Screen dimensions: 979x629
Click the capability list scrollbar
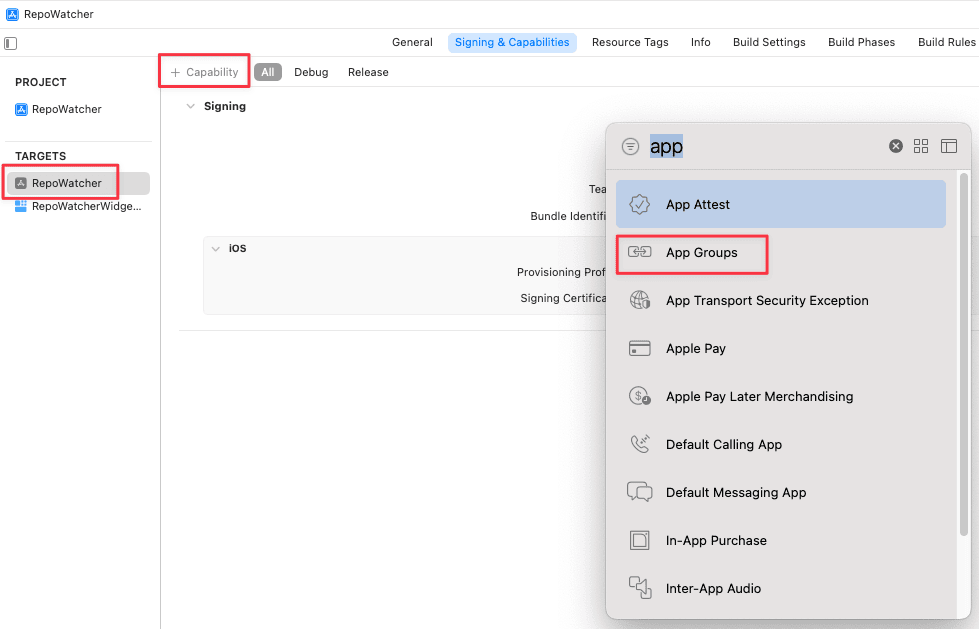963,355
